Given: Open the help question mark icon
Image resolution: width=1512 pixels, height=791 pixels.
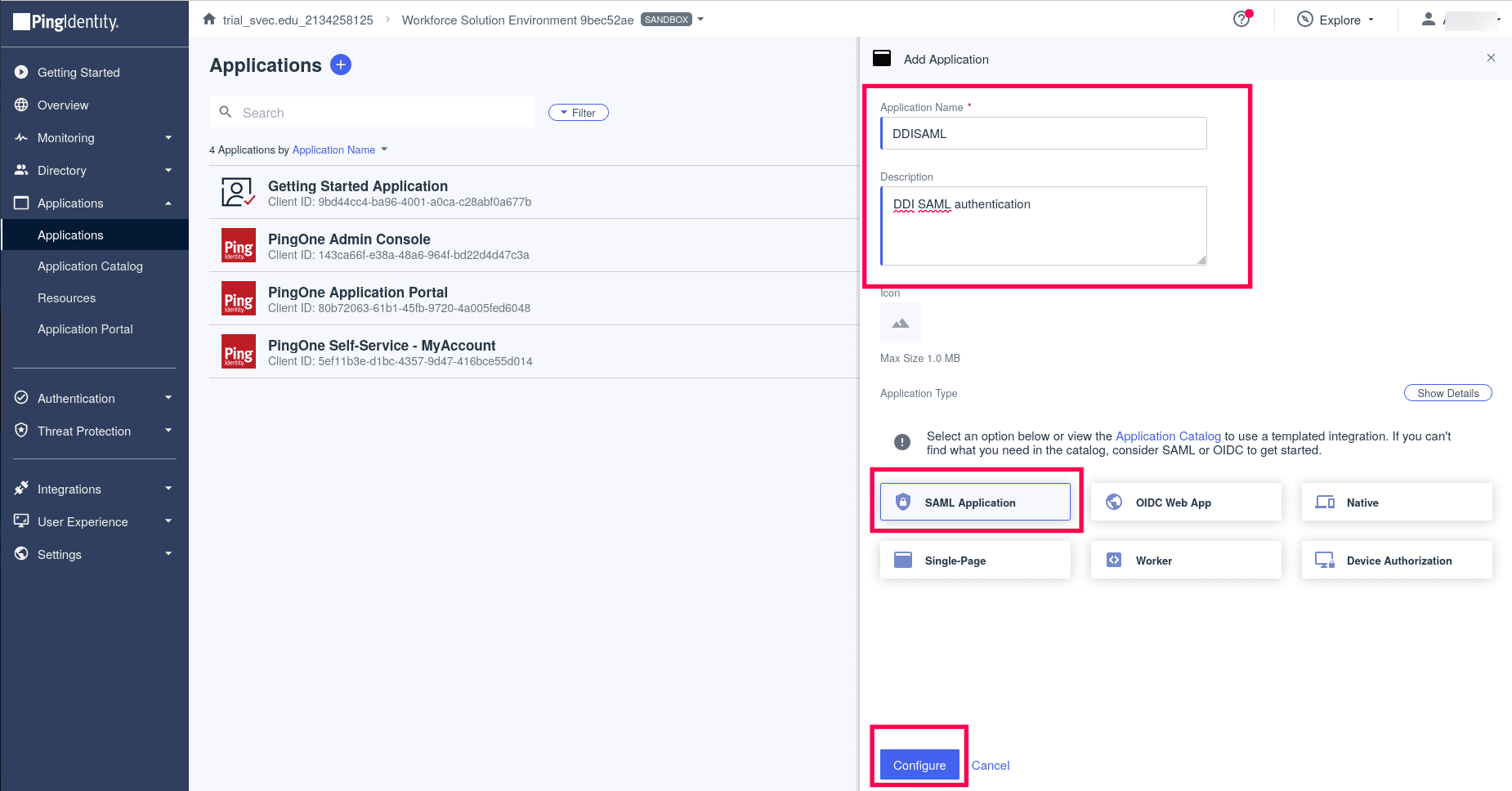Looking at the screenshot, I should tap(1241, 19).
